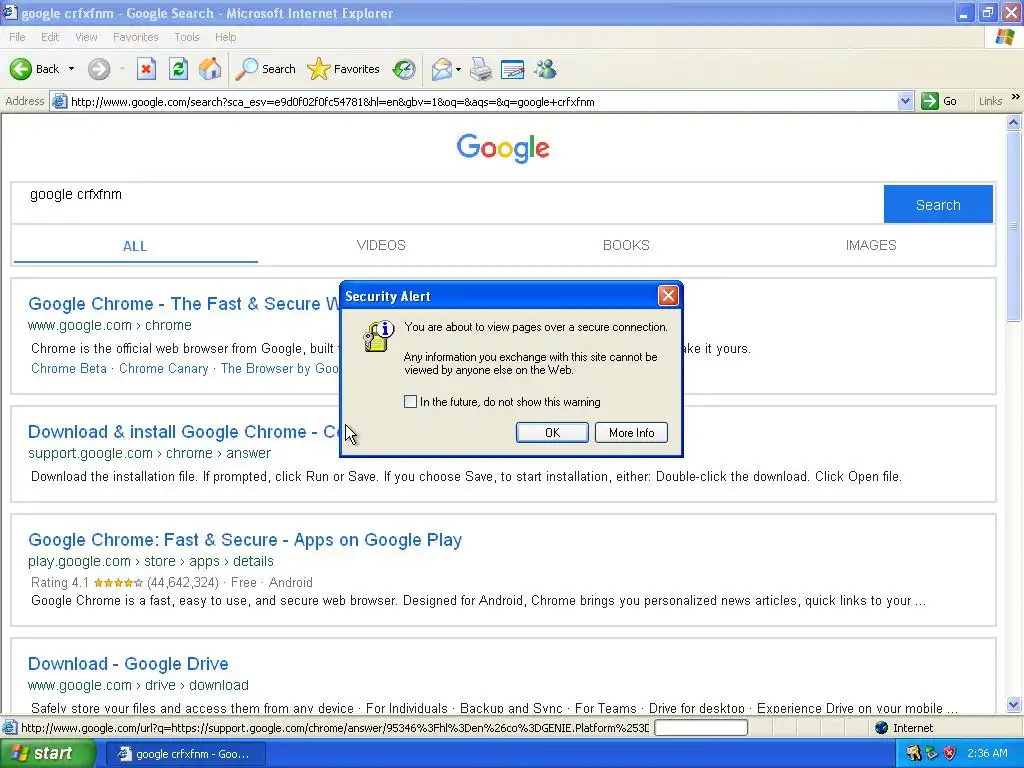Open the Mail button dropdown arrow
The width and height of the screenshot is (1024, 768).
coord(458,69)
